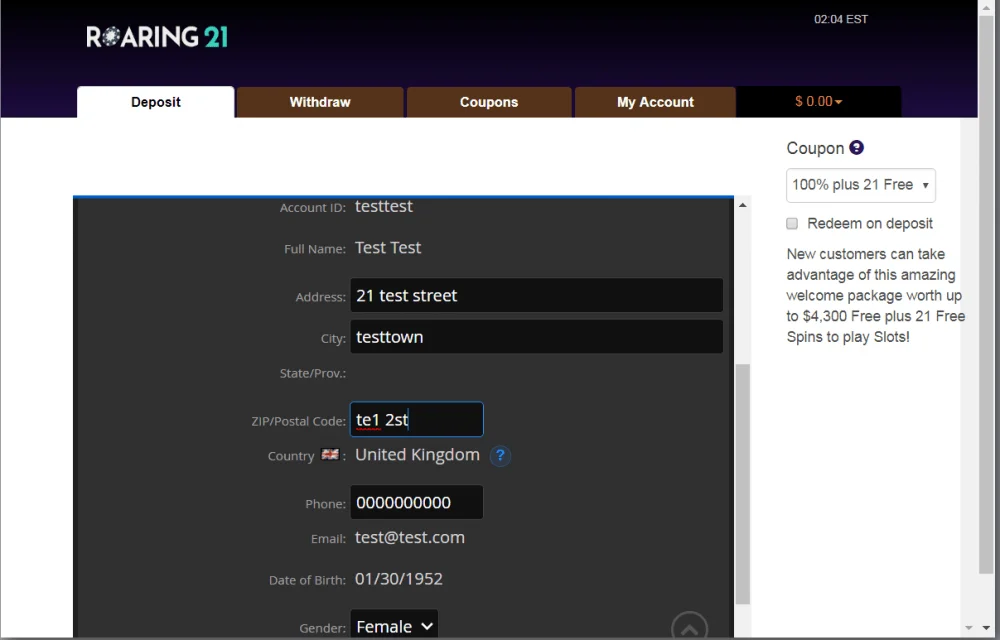The height and width of the screenshot is (640, 1000).
Task: Click the ZIP/Postal Code: label
Action: pos(298,421)
